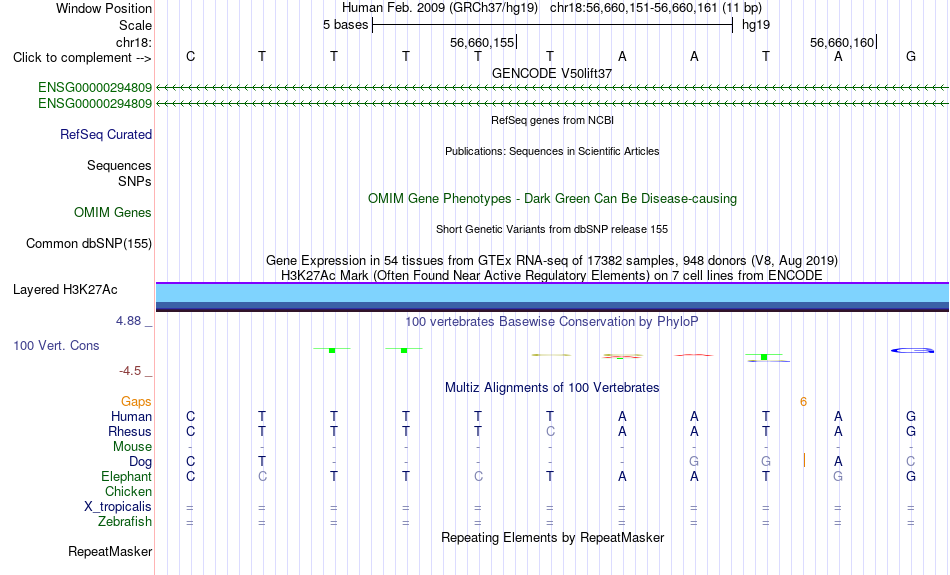
Task: Select the Dog species label
Action: [140, 462]
